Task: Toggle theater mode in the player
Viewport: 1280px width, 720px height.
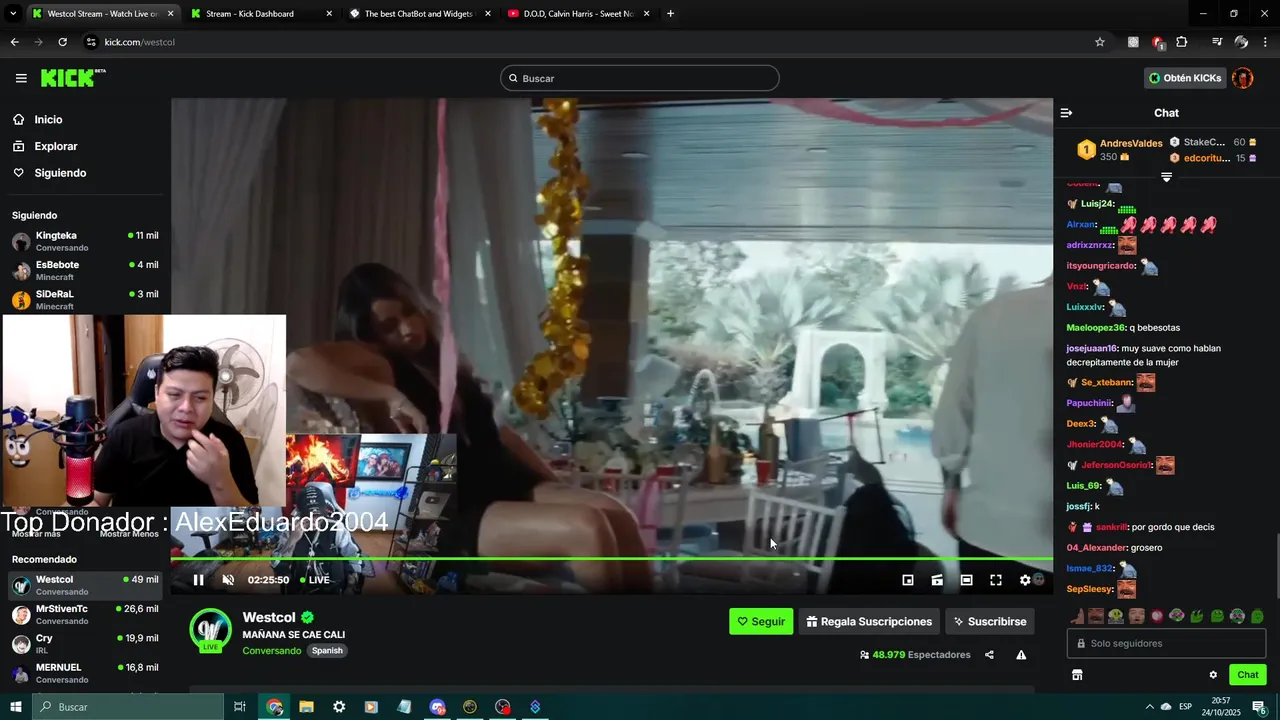Action: [x=967, y=580]
